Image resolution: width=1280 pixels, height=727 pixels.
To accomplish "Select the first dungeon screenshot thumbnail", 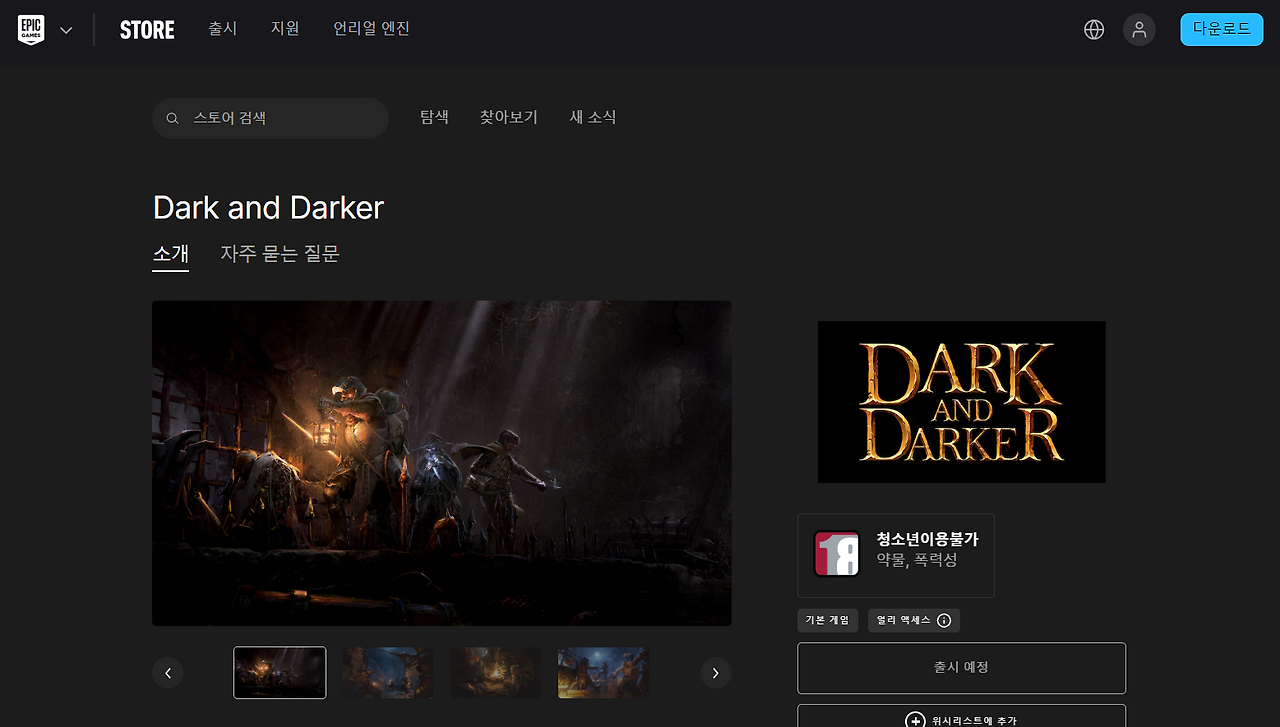I will click(x=280, y=672).
